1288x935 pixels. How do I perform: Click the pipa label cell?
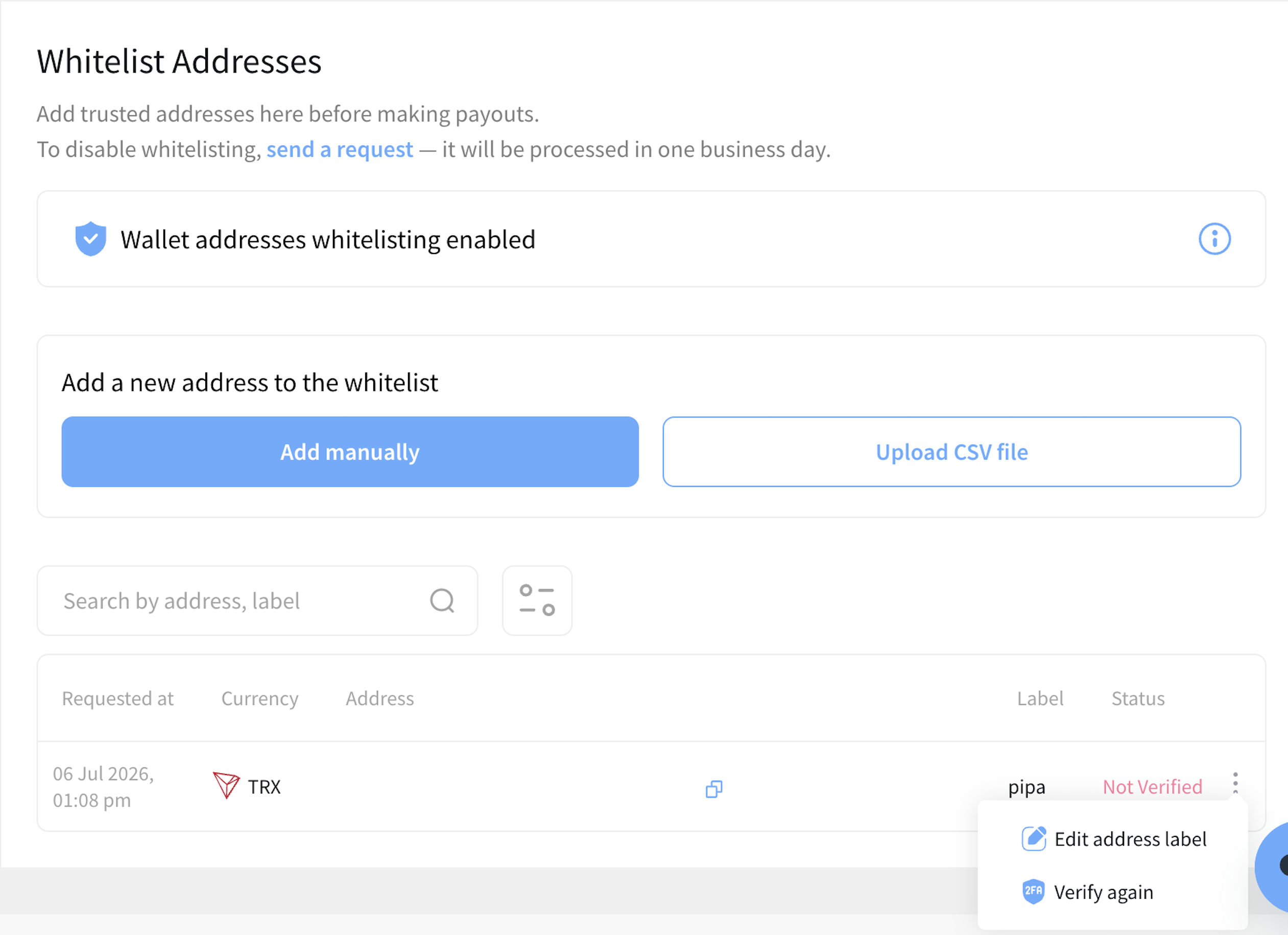click(x=1027, y=787)
